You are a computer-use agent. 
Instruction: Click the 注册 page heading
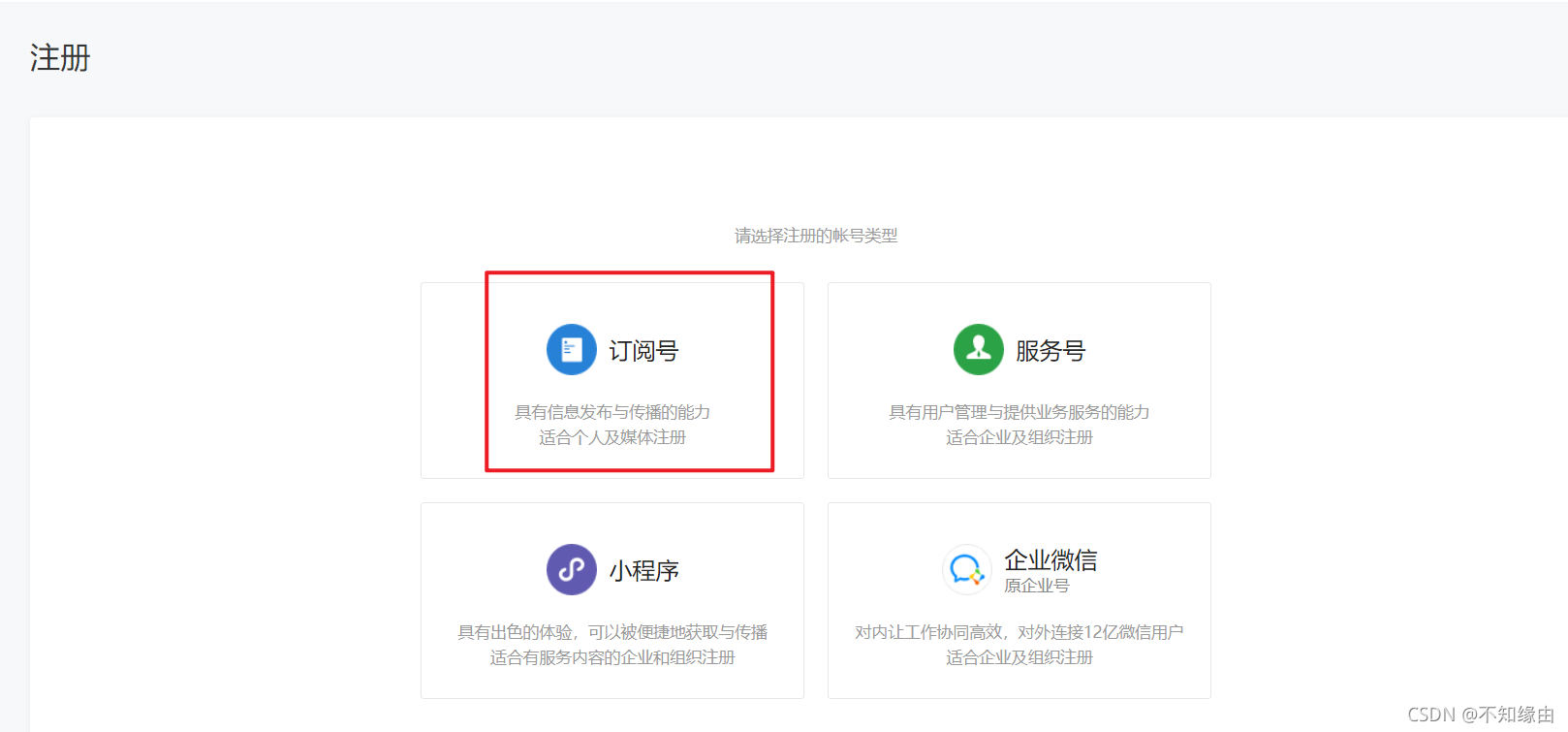click(x=60, y=58)
